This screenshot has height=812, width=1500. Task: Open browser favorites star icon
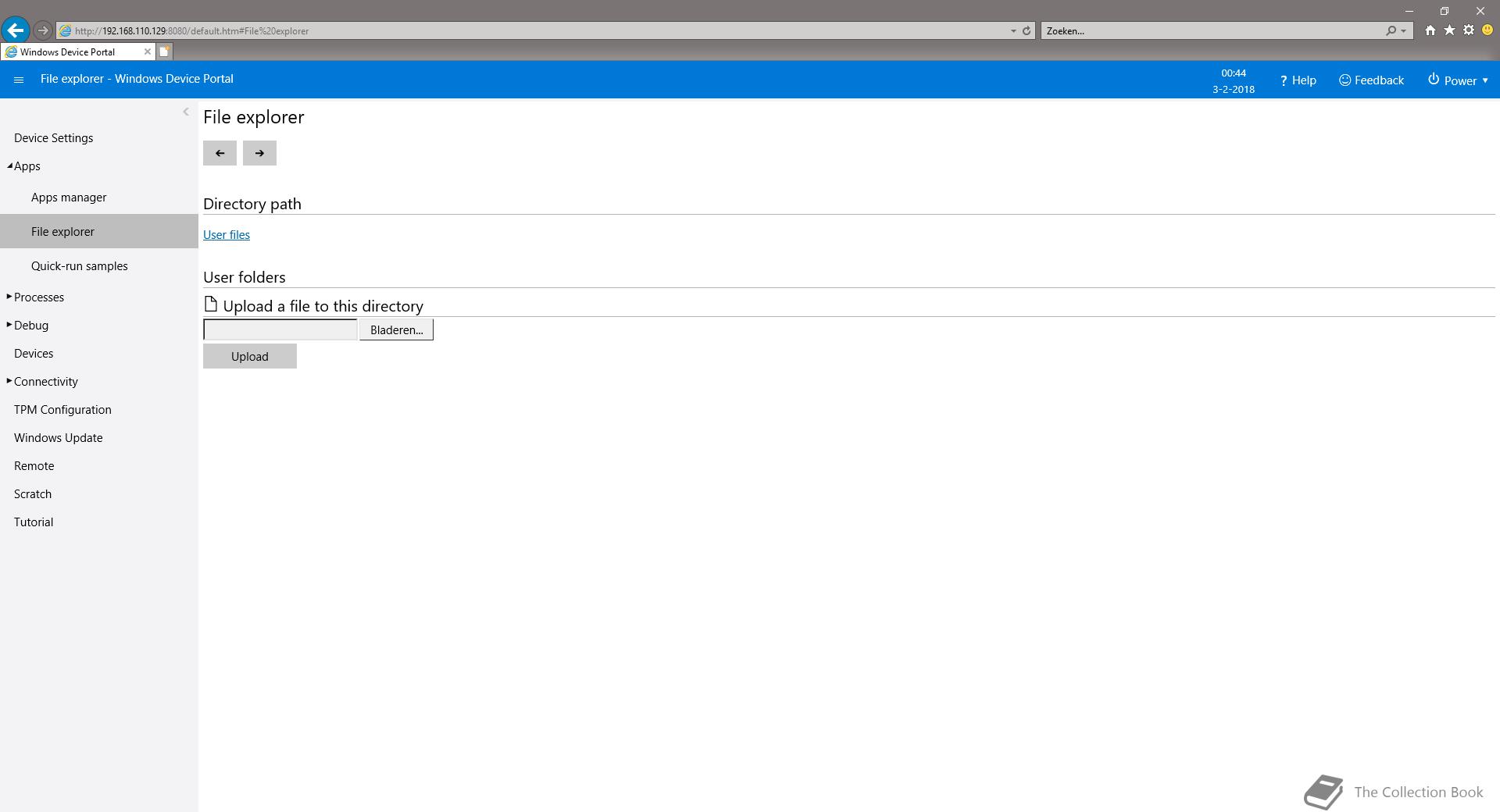(x=1449, y=30)
